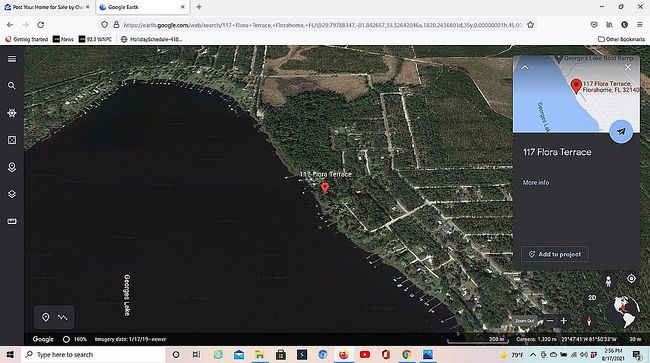Click the Imagery date 1/17/19-newer text
This screenshot has width=650, height=363.
pyautogui.click(x=130, y=339)
